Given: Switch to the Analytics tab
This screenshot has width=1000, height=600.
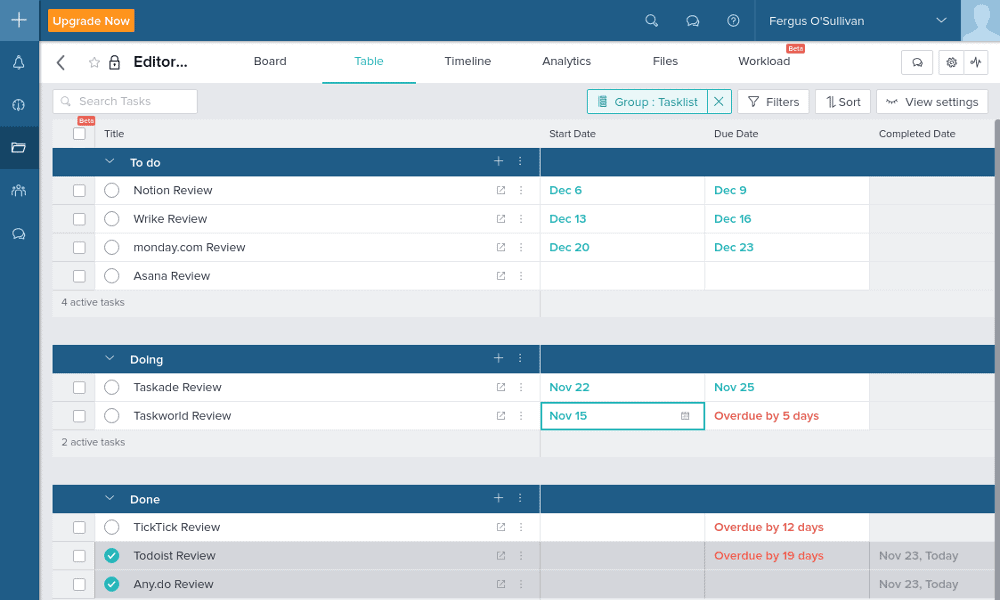Looking at the screenshot, I should pyautogui.click(x=566, y=62).
